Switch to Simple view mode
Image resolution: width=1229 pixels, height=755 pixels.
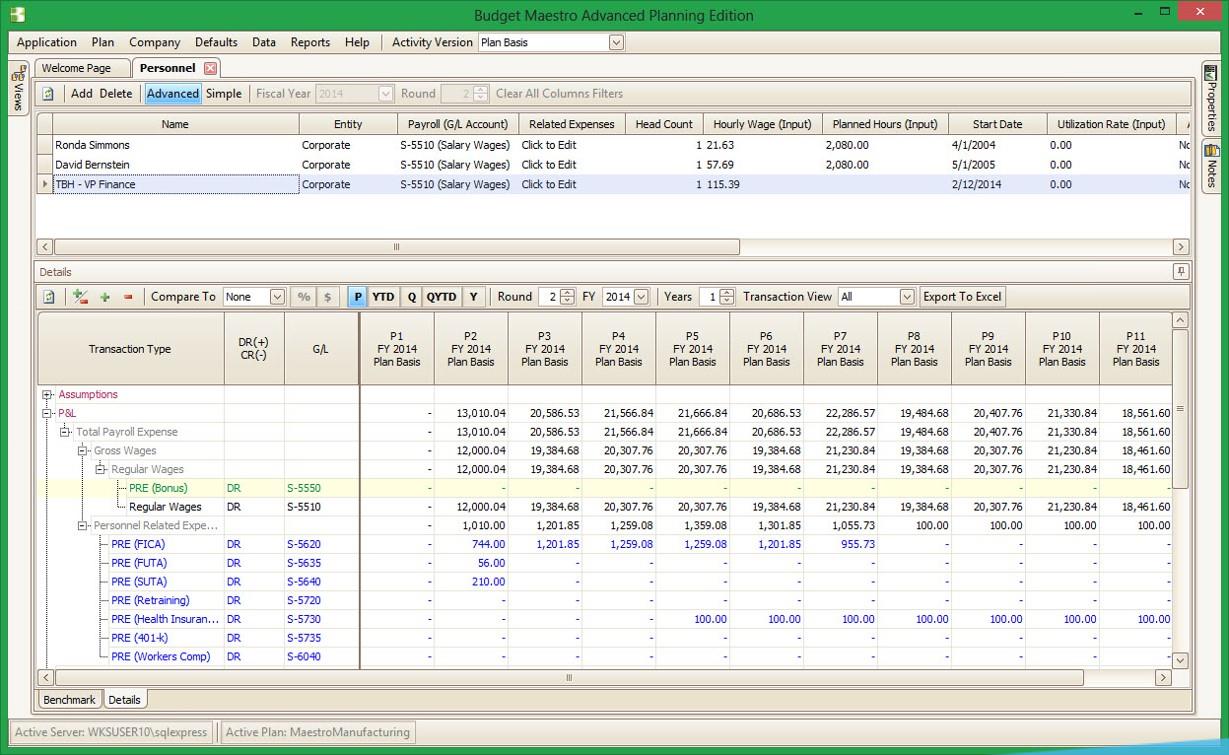point(224,93)
